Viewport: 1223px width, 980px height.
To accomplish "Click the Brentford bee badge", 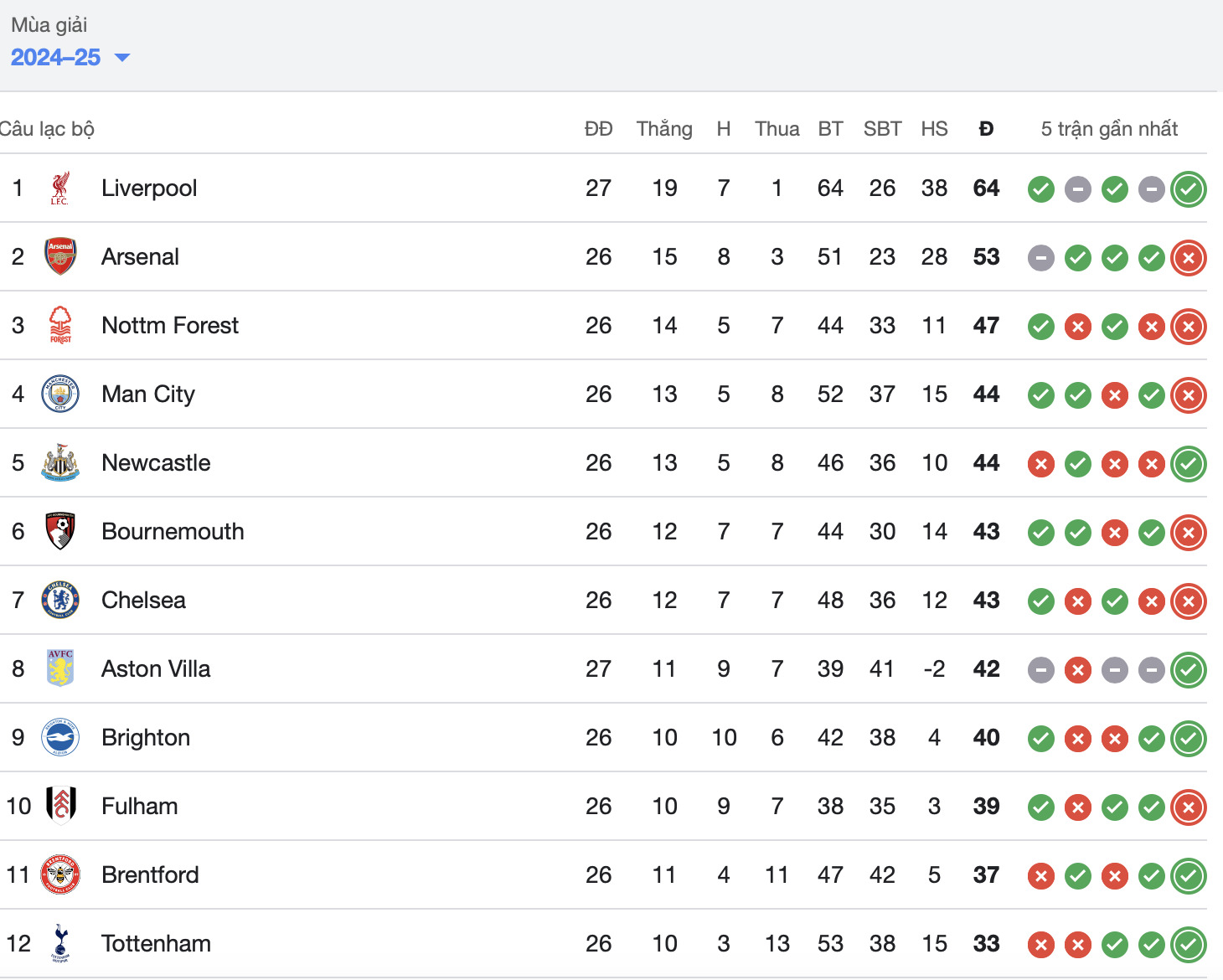I will [60, 874].
